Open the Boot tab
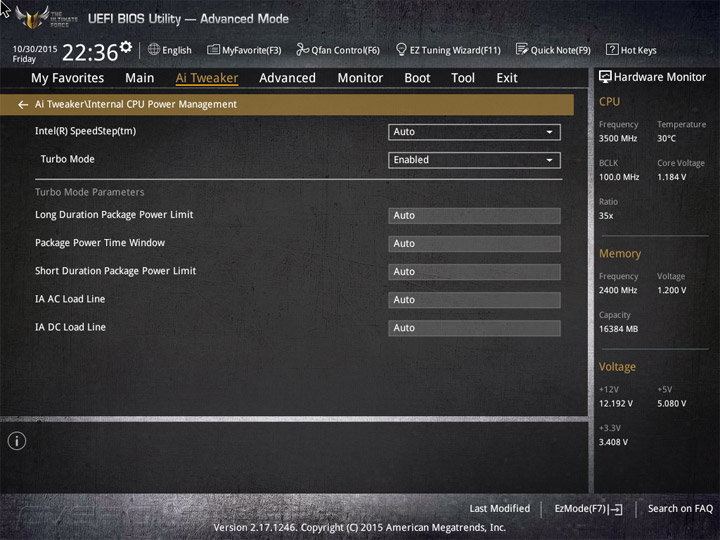This screenshot has height=540, width=720. (x=417, y=78)
